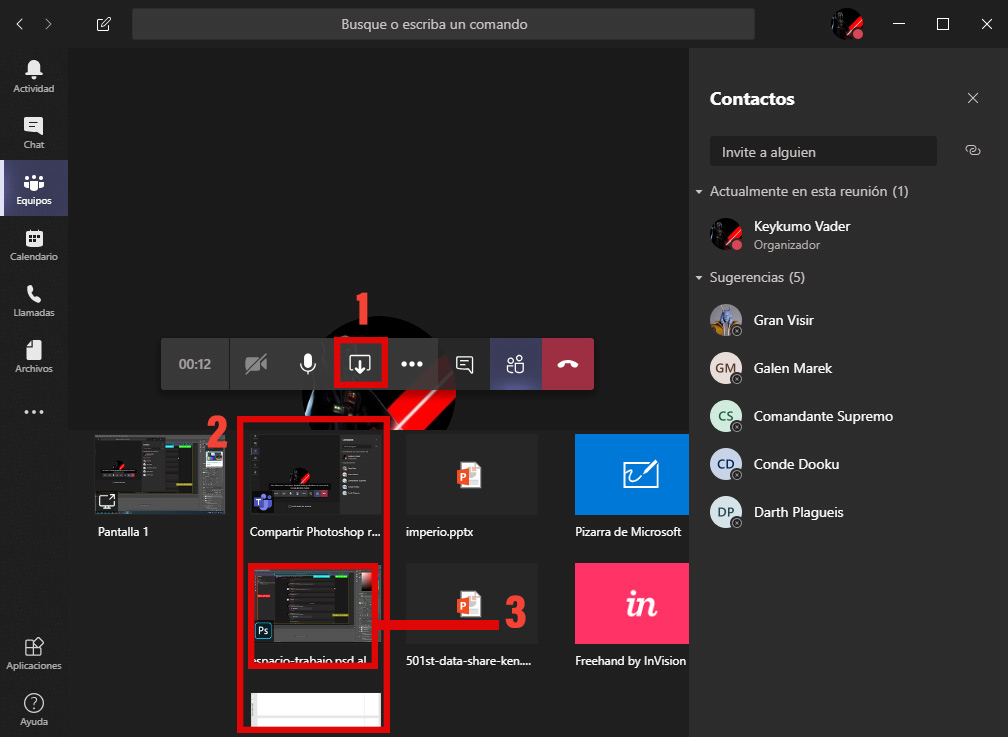Show the participants list icon

coord(515,363)
